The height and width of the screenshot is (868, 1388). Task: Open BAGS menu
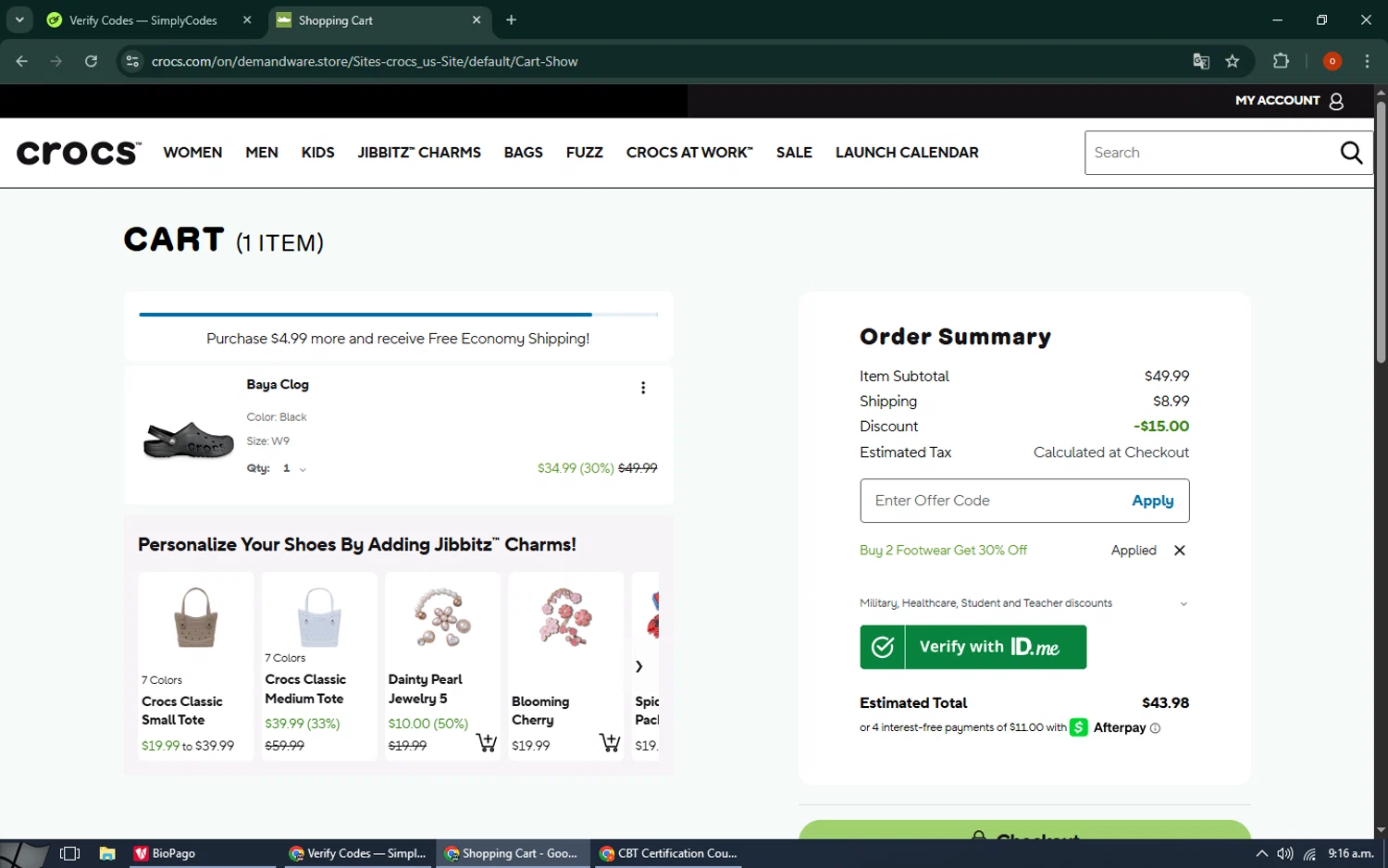pyautogui.click(x=523, y=153)
